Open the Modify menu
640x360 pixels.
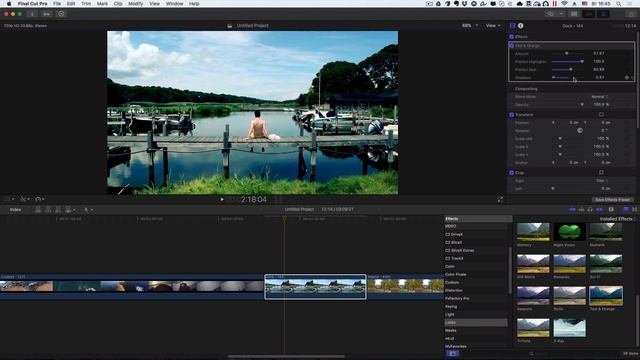coord(136,4)
